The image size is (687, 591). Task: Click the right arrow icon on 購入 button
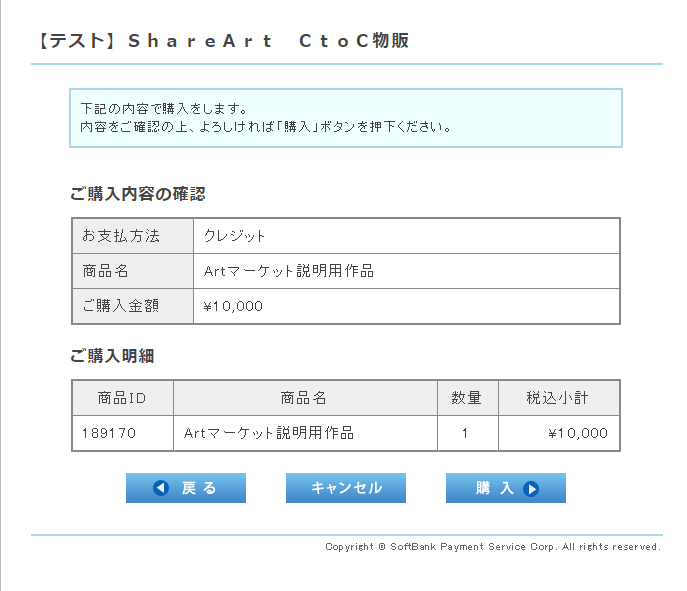pyautogui.click(x=531, y=488)
